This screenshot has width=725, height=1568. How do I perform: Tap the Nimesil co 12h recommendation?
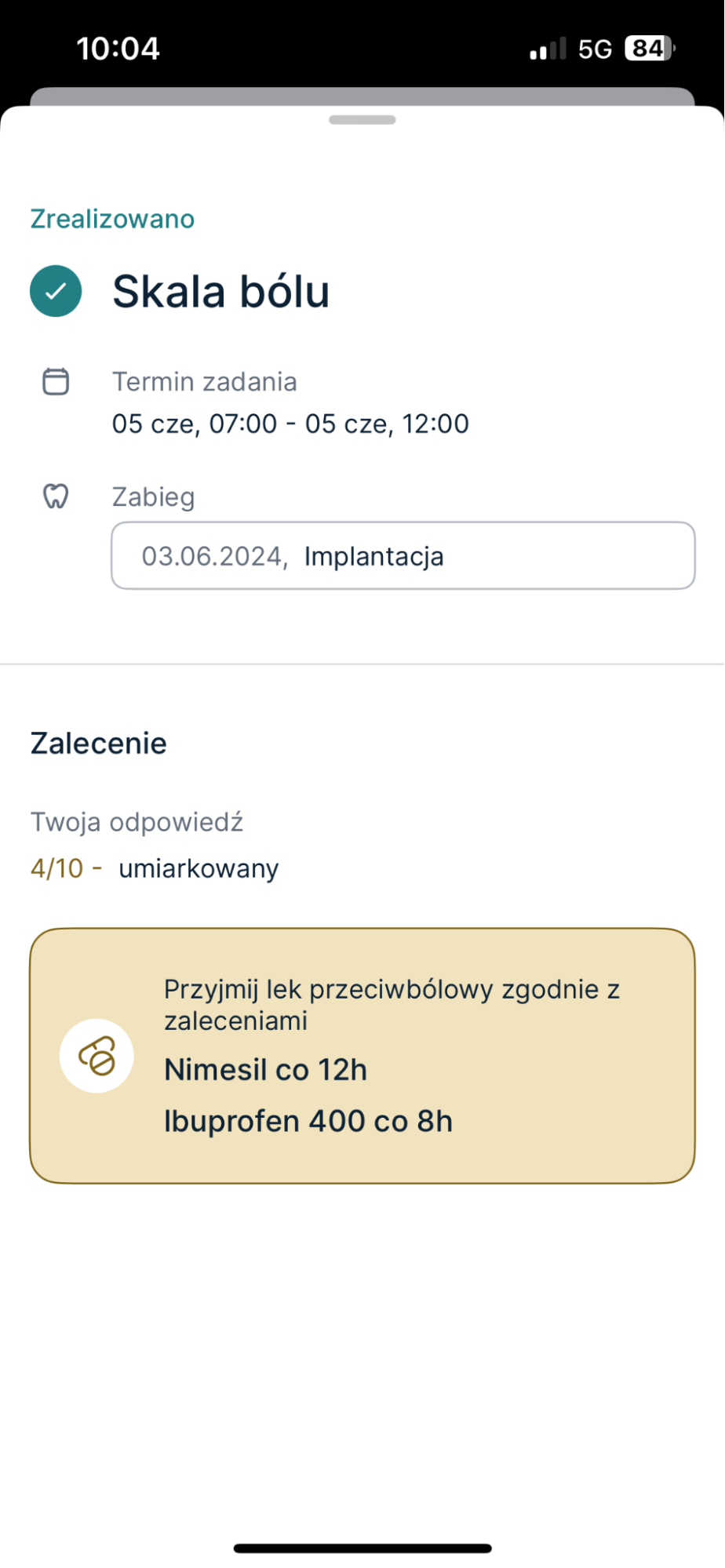pos(265,1070)
